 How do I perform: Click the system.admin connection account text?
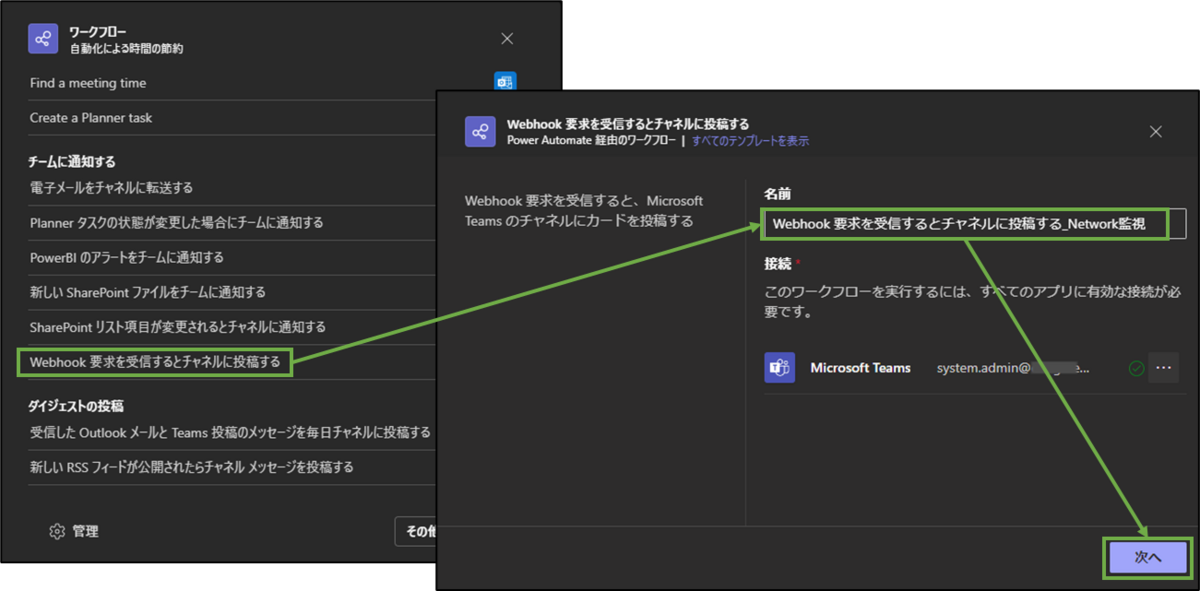click(1013, 368)
